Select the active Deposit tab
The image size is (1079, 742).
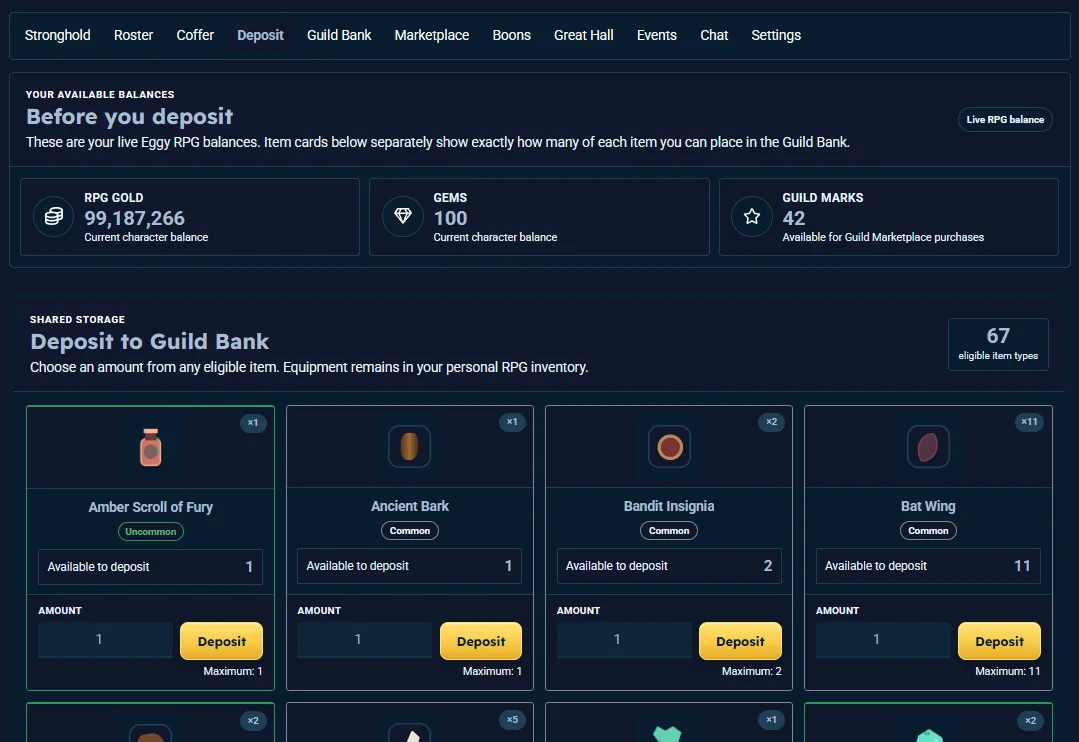tap(260, 35)
